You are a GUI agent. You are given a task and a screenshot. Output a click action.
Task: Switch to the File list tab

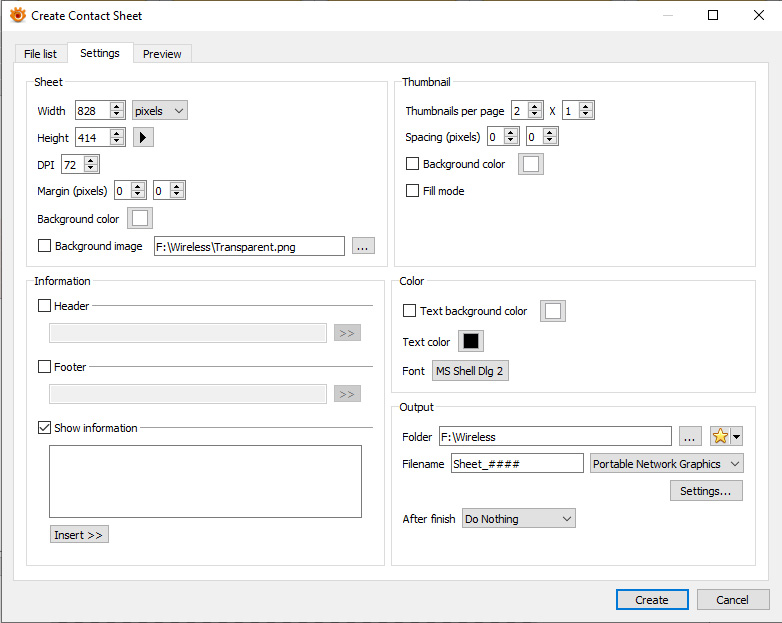click(40, 54)
